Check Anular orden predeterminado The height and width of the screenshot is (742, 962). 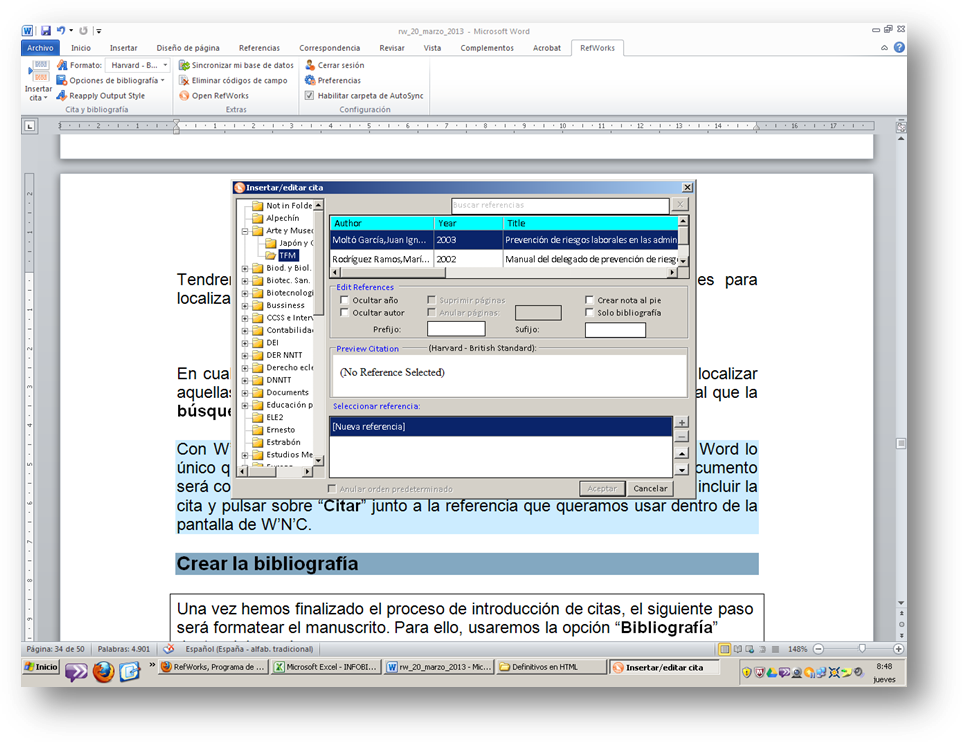(x=332, y=489)
